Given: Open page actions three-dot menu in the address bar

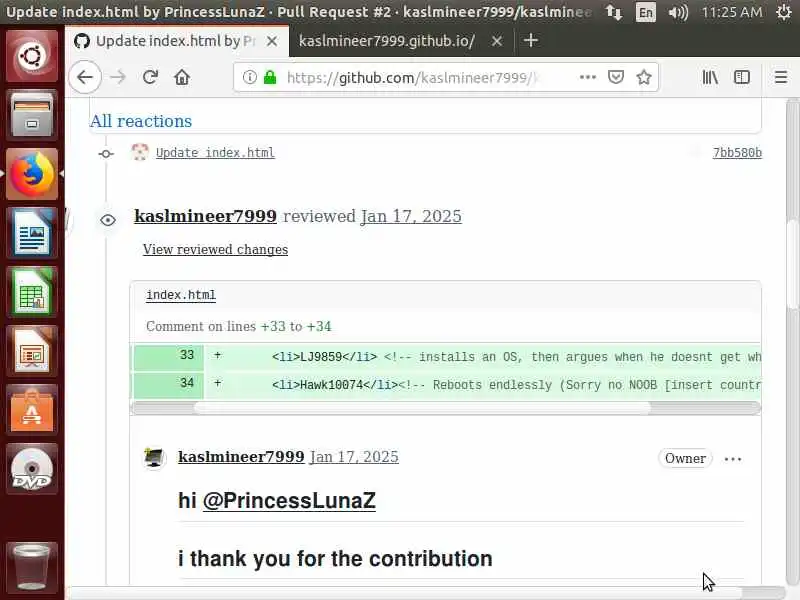Looking at the screenshot, I should [x=588, y=77].
